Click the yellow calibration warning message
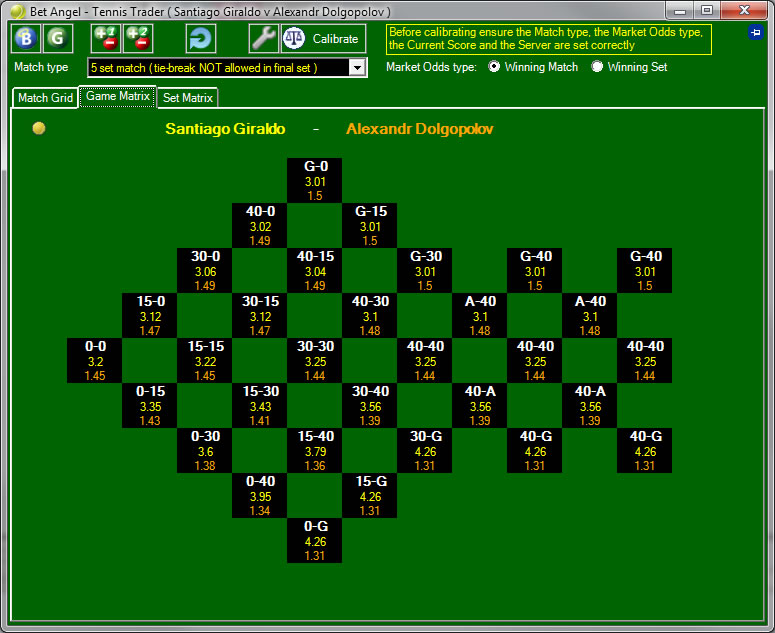775x633 pixels. click(549, 39)
